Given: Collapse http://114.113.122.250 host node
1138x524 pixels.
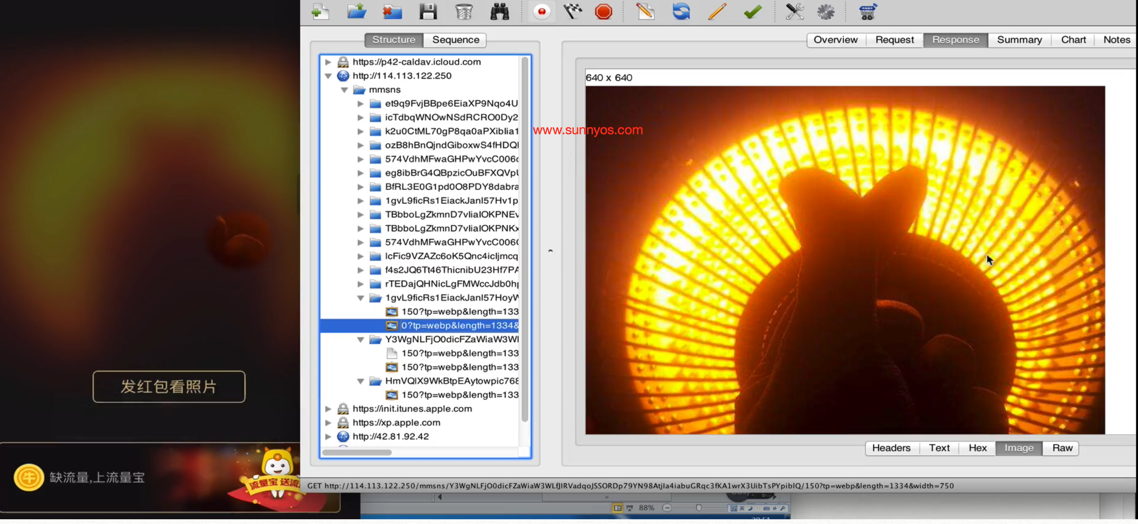Looking at the screenshot, I should (x=328, y=76).
